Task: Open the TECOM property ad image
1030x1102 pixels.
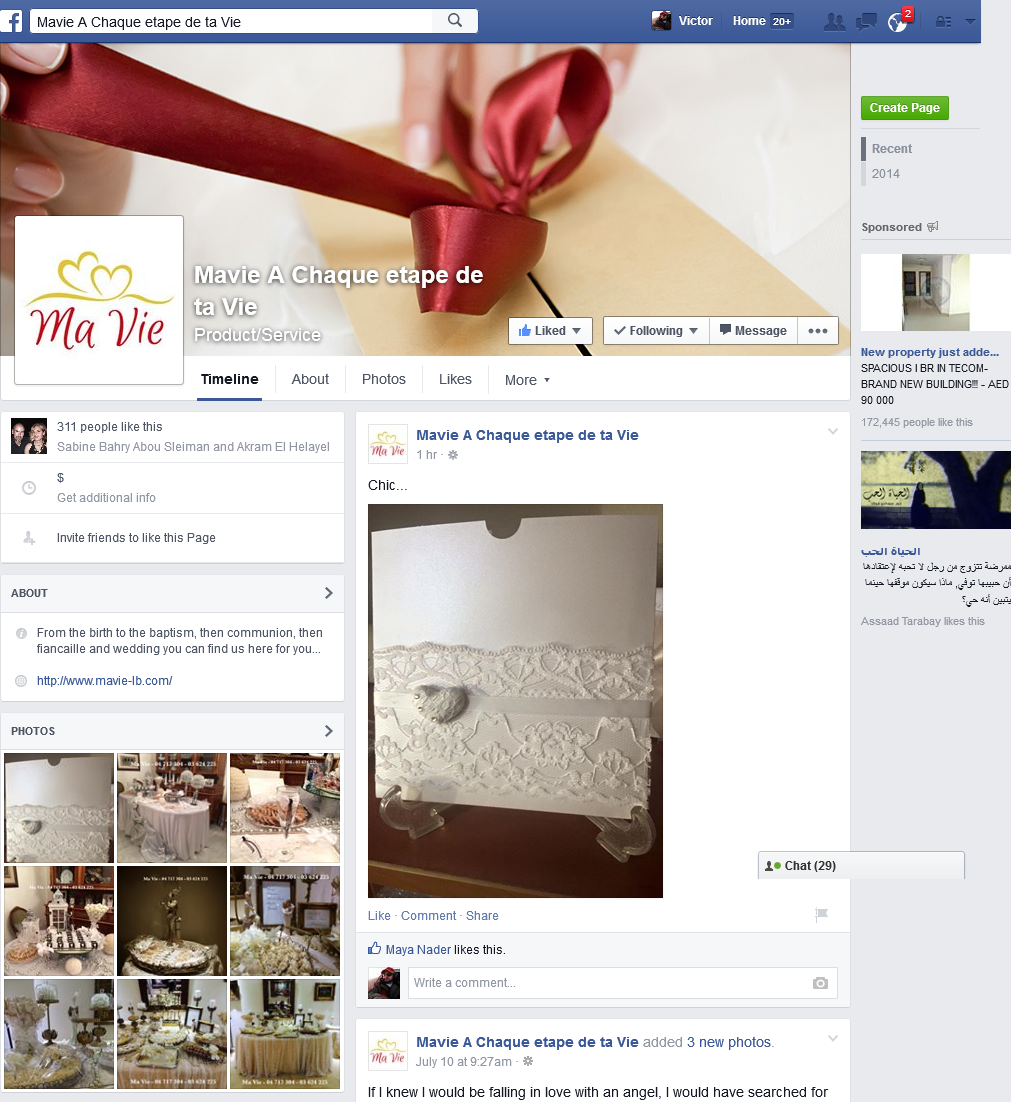Action: pyautogui.click(x=936, y=292)
